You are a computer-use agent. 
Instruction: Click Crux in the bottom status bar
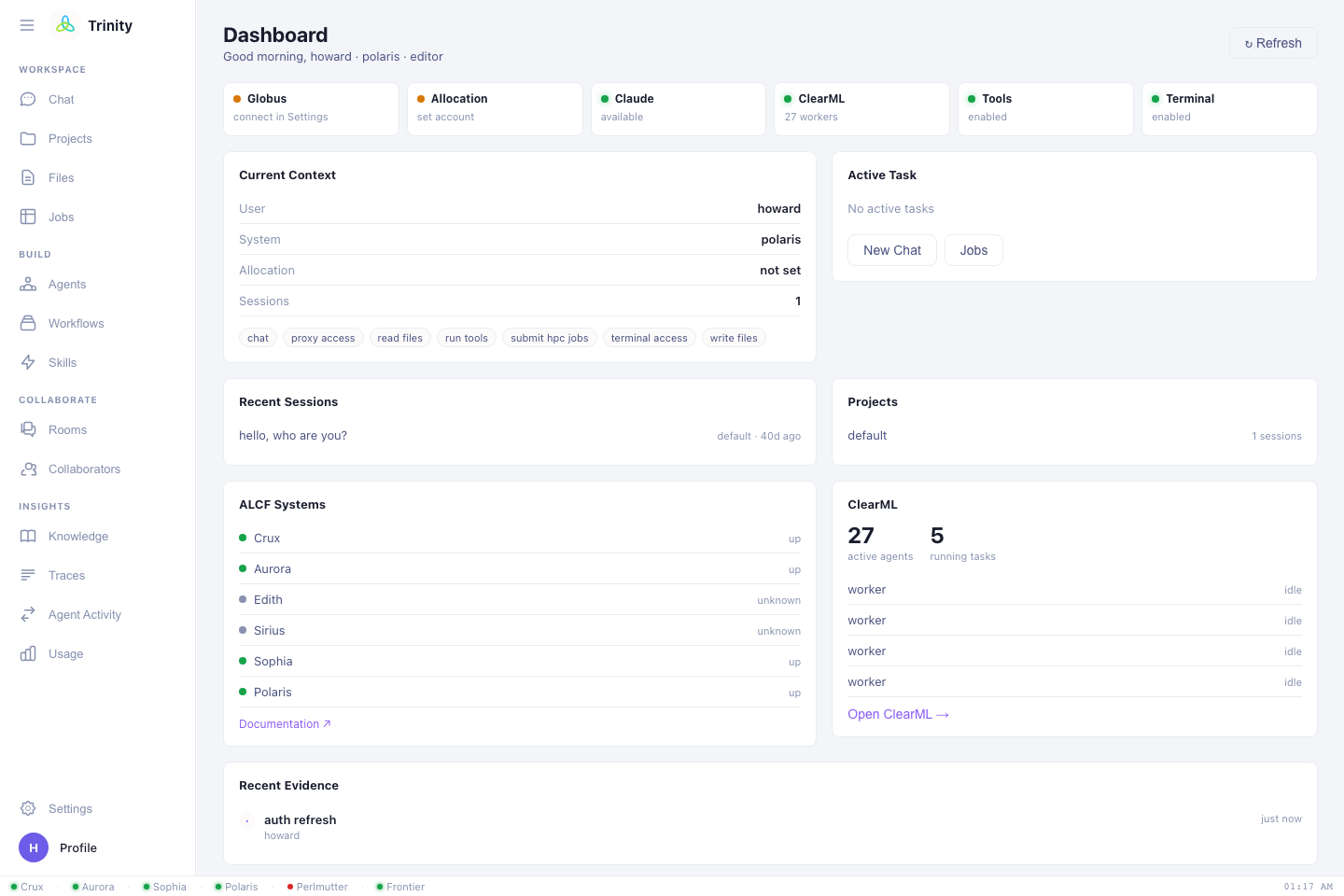[27, 887]
